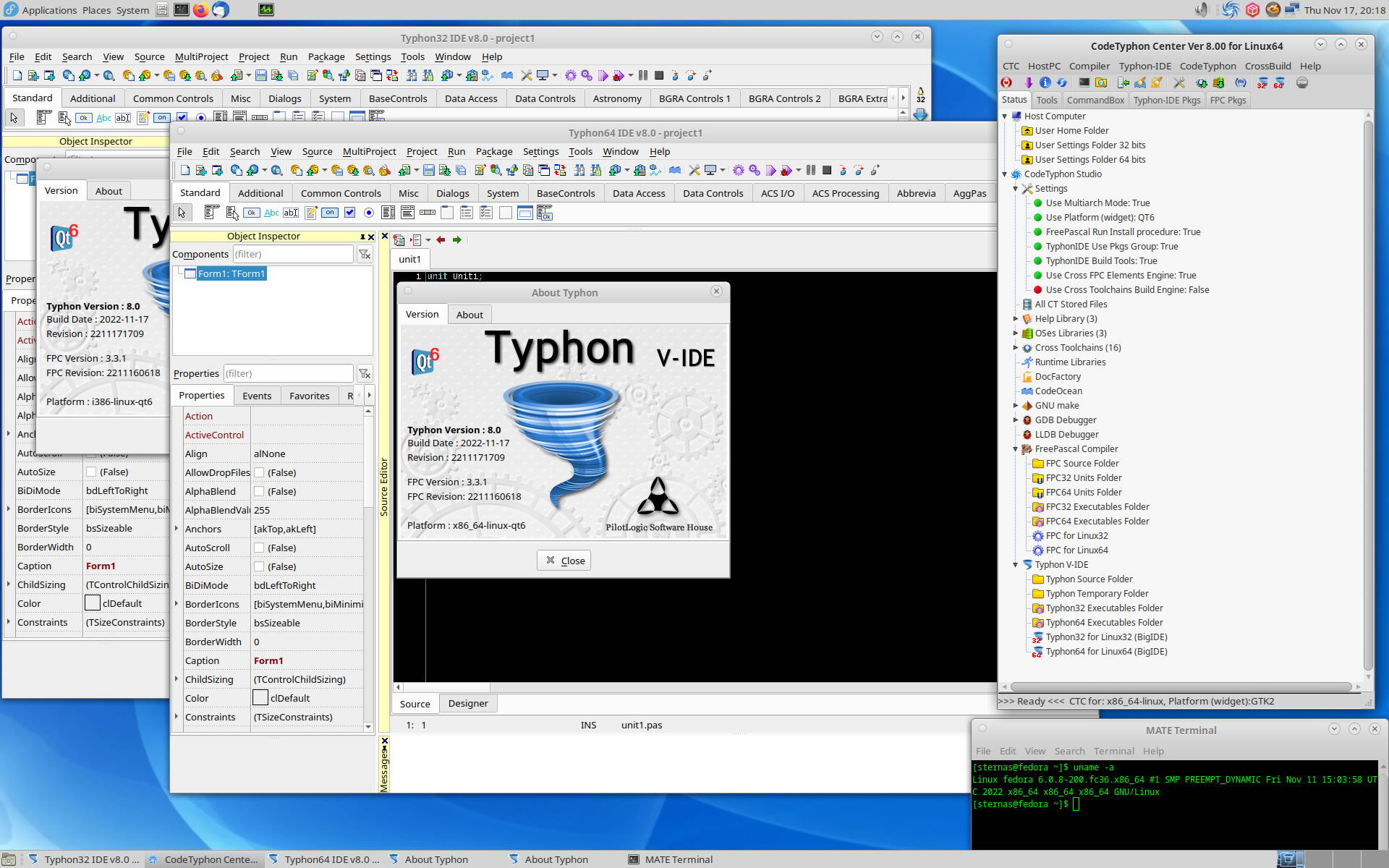Open the system monitor icon in the top panel
Image resolution: width=1389 pixels, height=868 pixels.
(266, 9)
